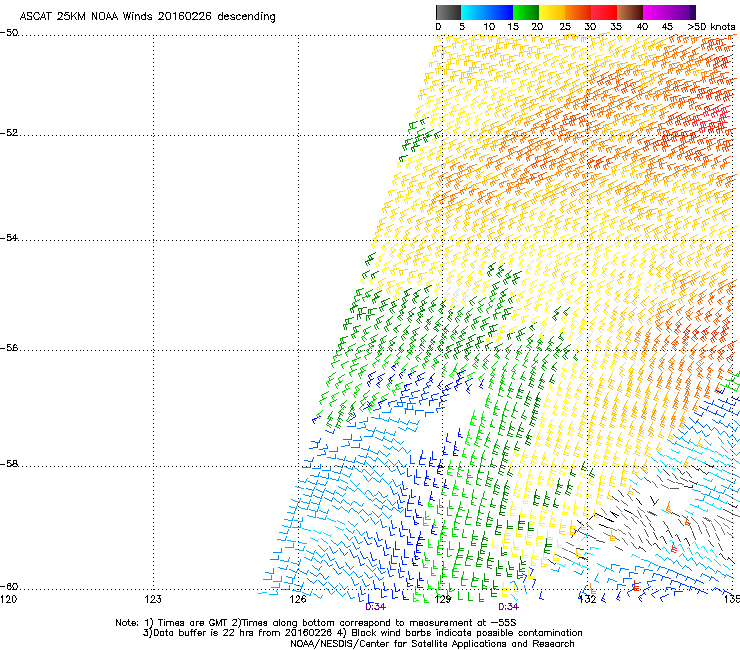Select the latitude label '-60'
Viewport: 740px width, 650px height.
pos(9,586)
